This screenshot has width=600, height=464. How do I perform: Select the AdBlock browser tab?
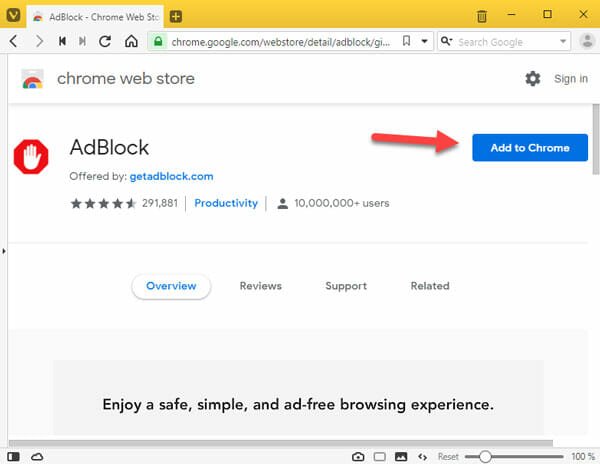[95, 17]
